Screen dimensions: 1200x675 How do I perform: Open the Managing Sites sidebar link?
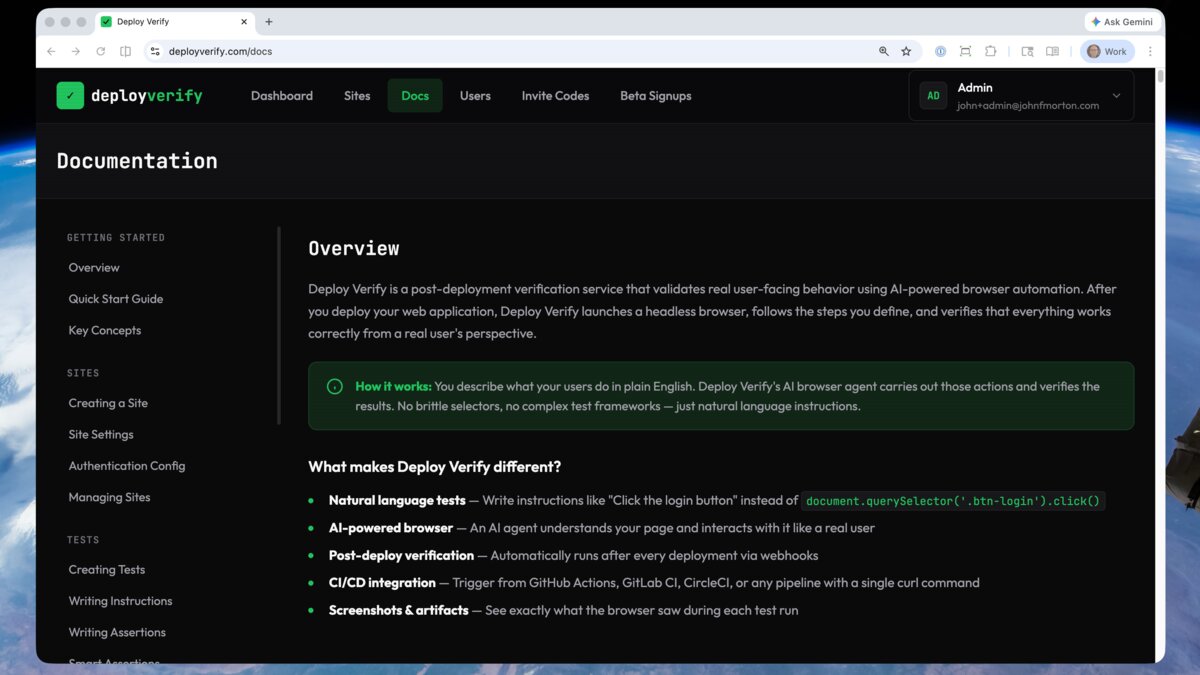click(x=109, y=498)
